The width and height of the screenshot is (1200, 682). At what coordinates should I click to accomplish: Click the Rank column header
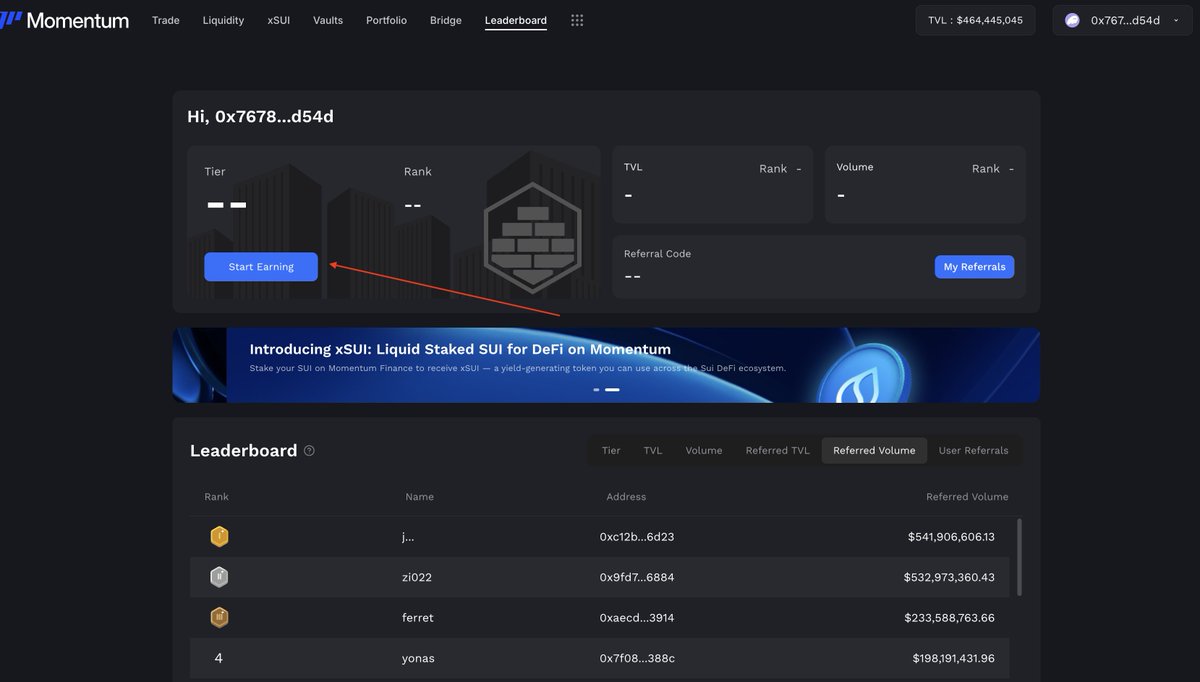point(216,497)
